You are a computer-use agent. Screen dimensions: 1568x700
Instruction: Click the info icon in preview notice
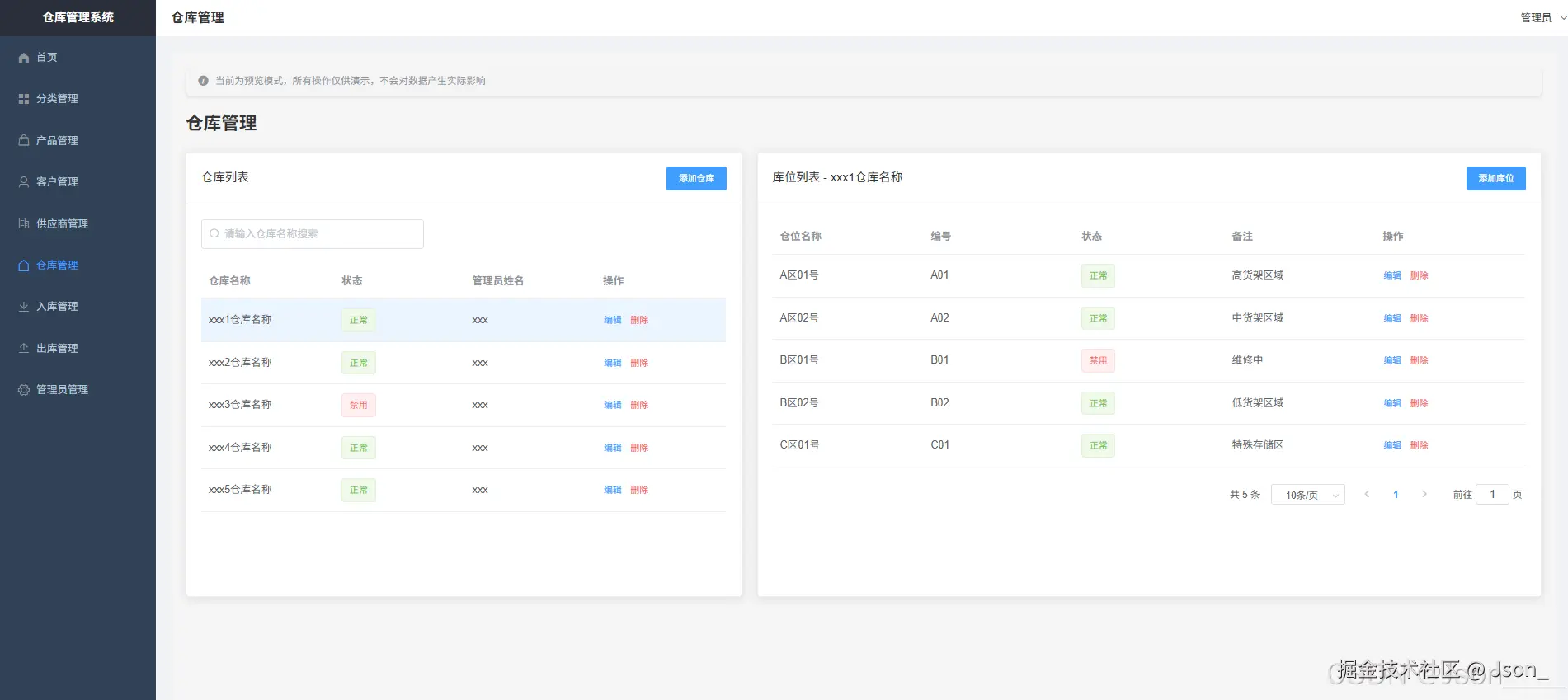203,81
